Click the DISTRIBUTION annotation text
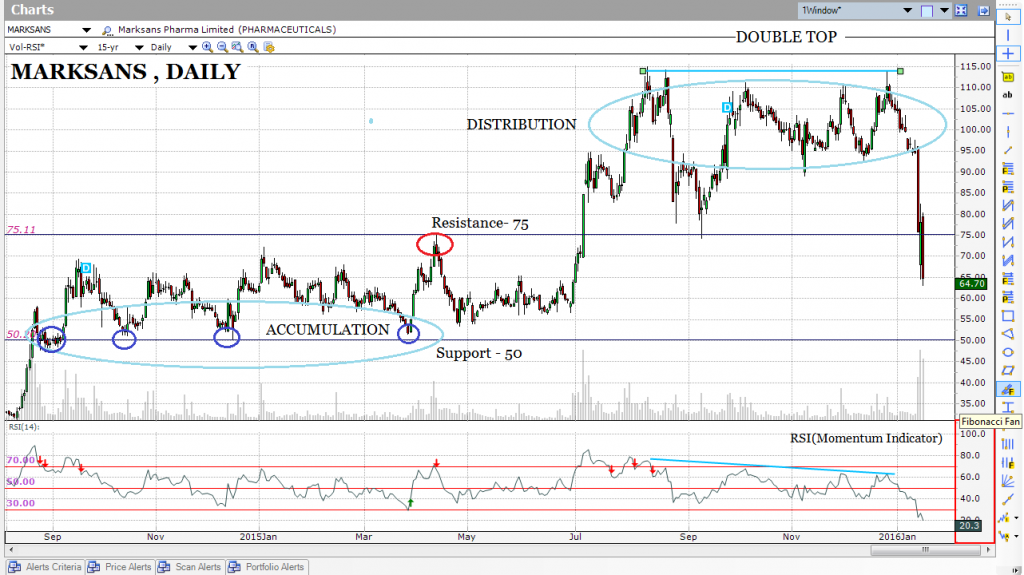This screenshot has width=1024, height=575. tap(521, 125)
